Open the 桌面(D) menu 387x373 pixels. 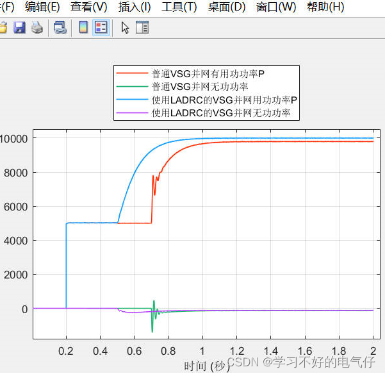pyautogui.click(x=227, y=7)
